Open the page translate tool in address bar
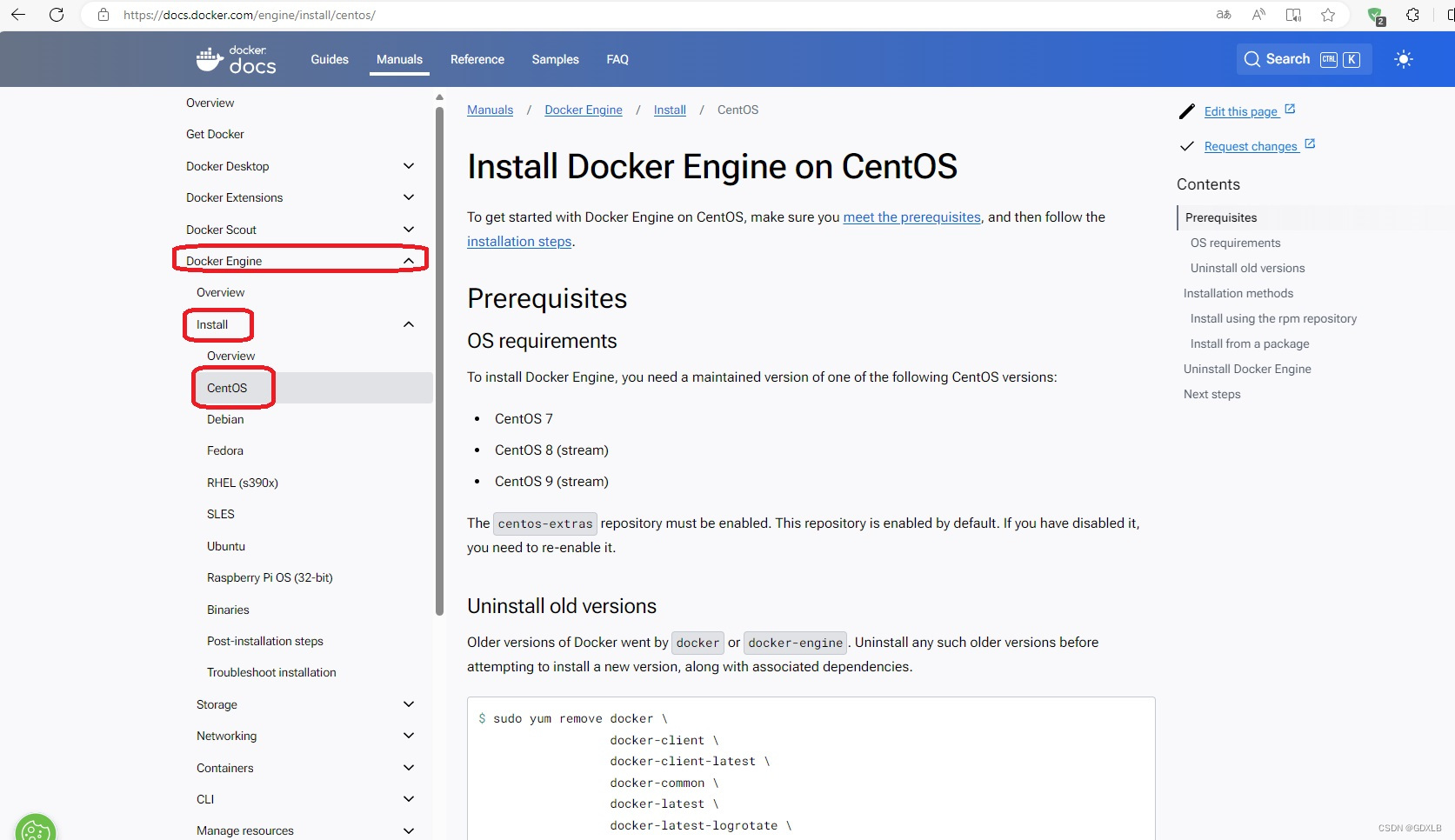The image size is (1455, 840). 1223,15
